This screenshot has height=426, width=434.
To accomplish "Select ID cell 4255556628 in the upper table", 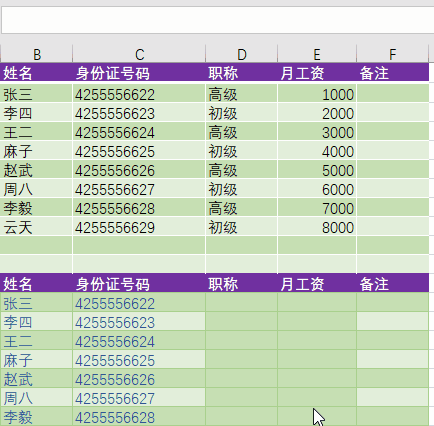I will (139, 208).
